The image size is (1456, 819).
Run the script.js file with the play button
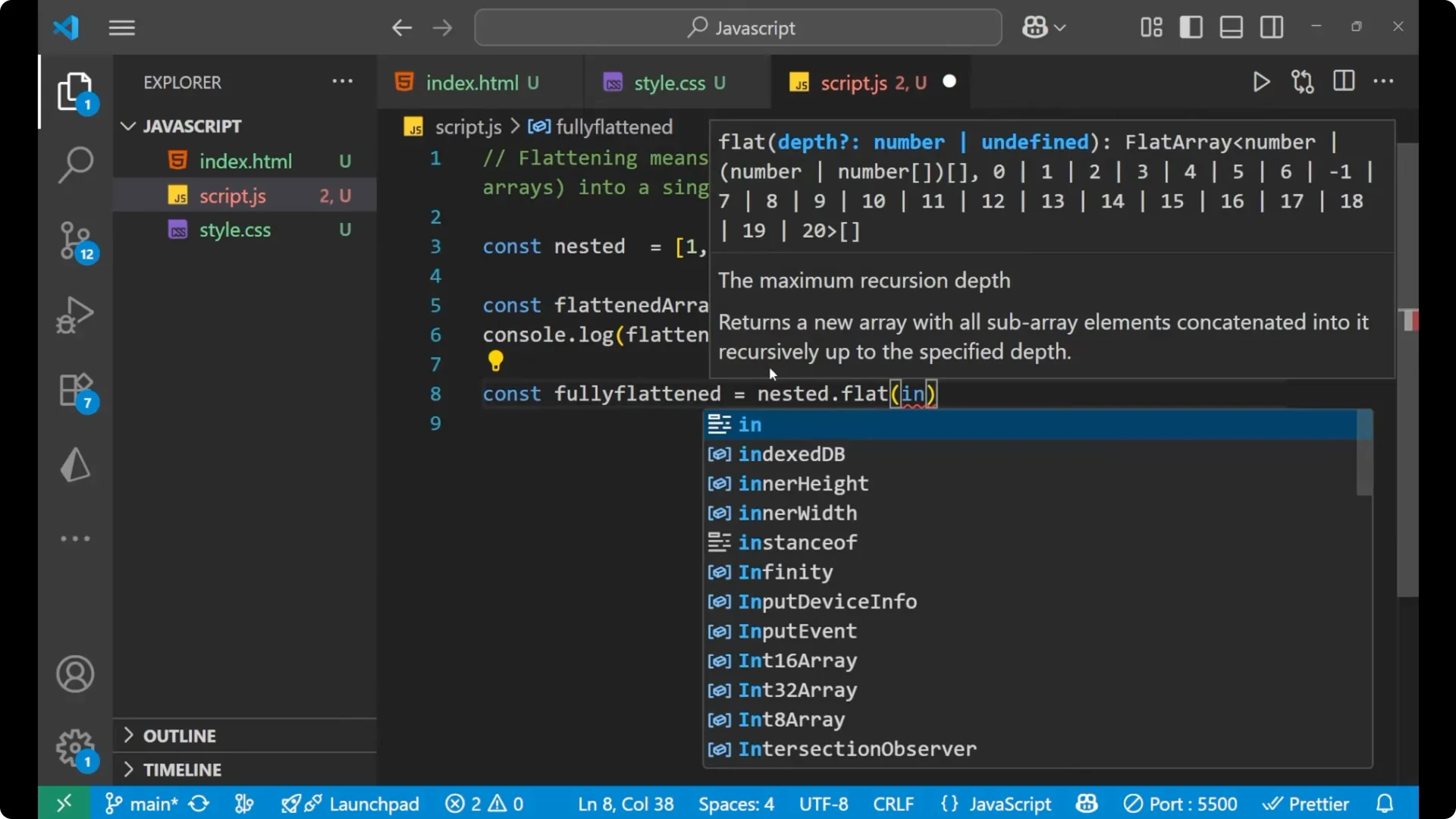click(x=1261, y=81)
